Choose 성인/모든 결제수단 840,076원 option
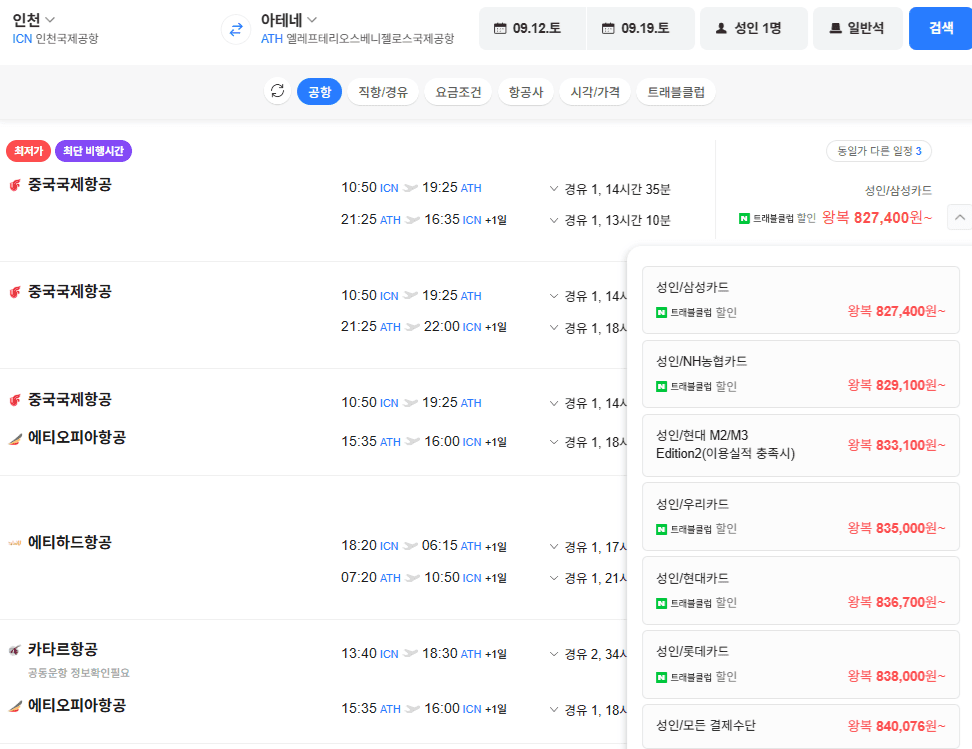Viewport: 972px width, 749px height. click(x=801, y=726)
